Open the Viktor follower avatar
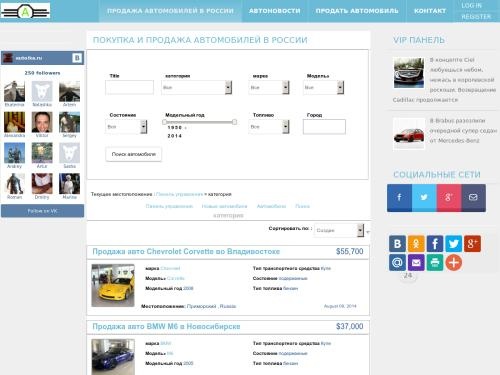500x375 pixels. click(x=42, y=122)
